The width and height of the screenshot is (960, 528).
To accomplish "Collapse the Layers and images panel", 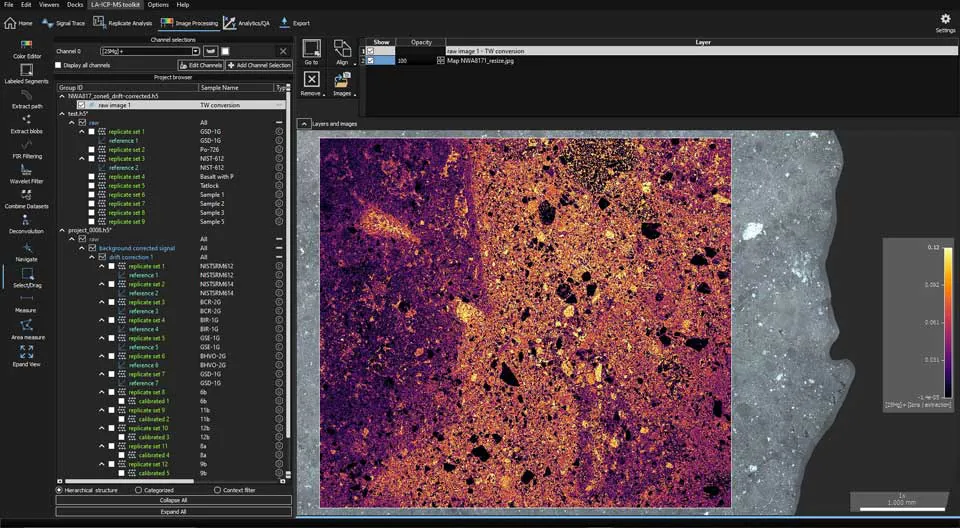I will (304, 123).
